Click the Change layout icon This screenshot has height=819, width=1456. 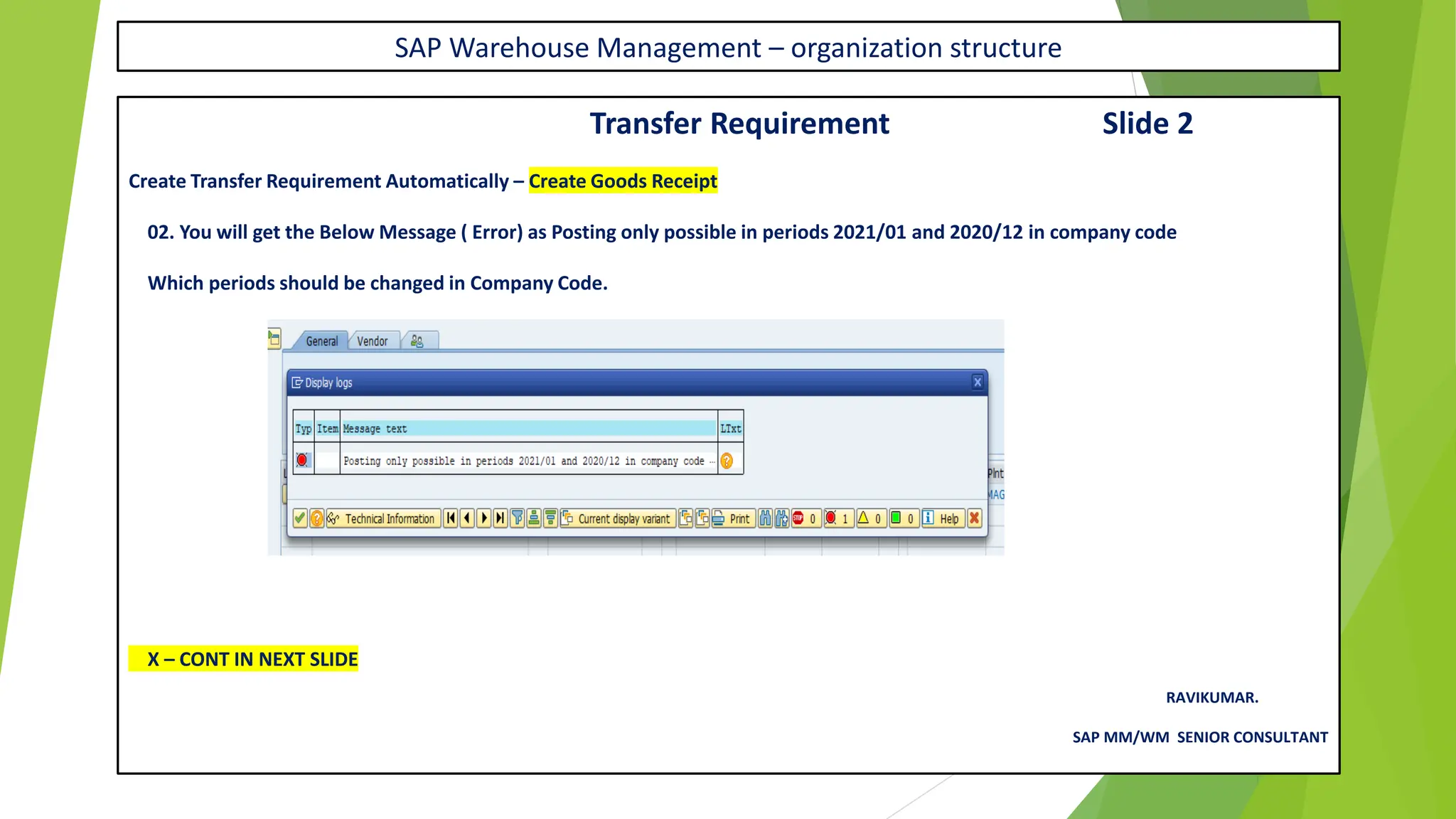tap(685, 518)
